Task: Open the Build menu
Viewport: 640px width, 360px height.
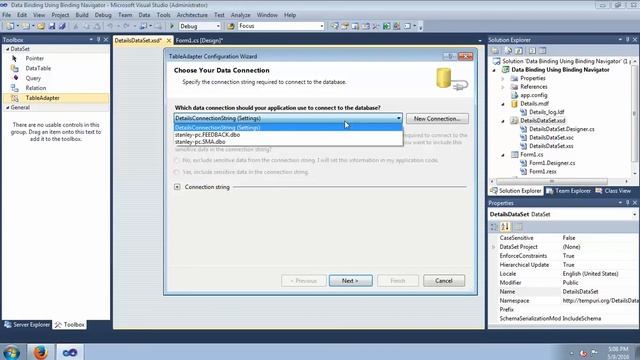Action: point(82,15)
